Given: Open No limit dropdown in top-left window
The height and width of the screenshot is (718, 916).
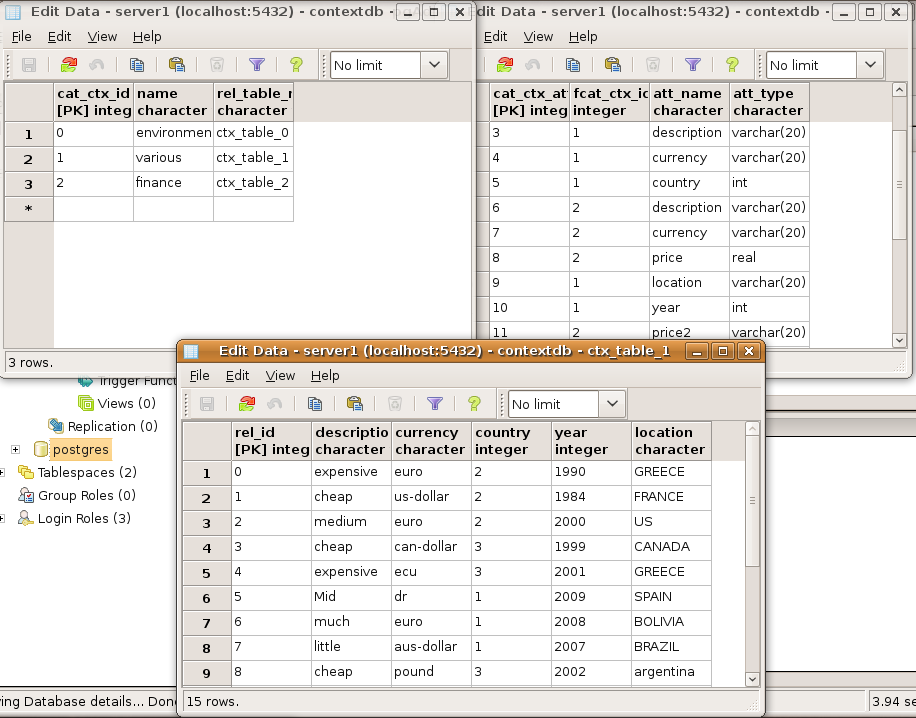Looking at the screenshot, I should coord(434,65).
